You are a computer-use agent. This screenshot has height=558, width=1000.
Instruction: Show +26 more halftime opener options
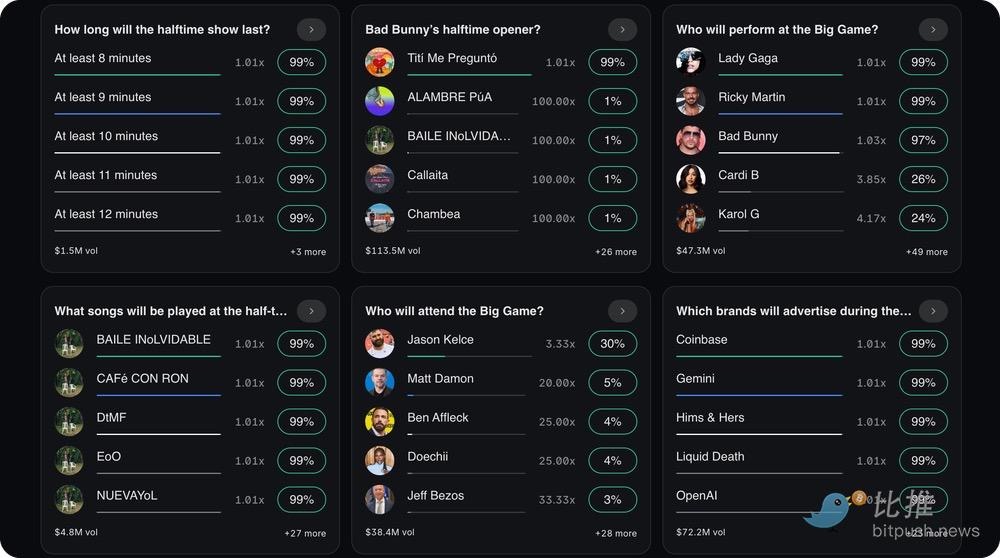[615, 252]
